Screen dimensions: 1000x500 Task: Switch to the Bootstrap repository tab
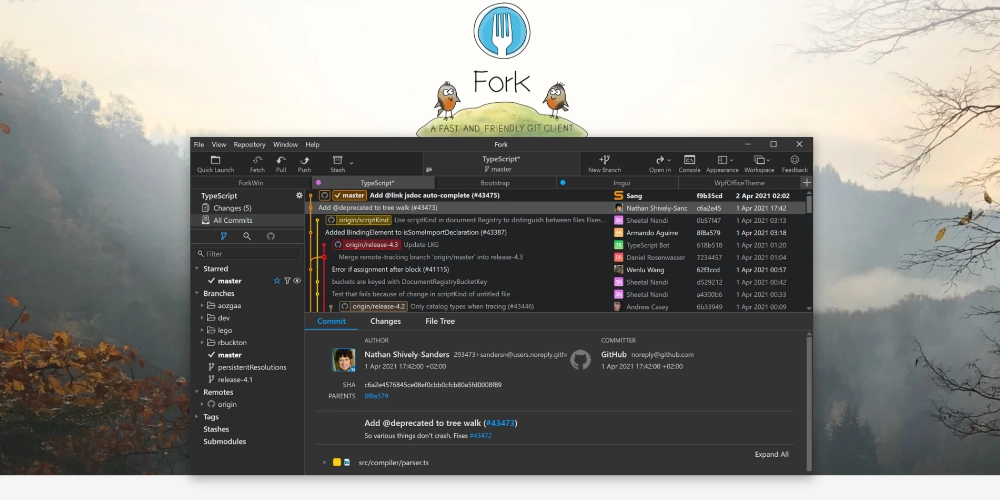coord(495,183)
